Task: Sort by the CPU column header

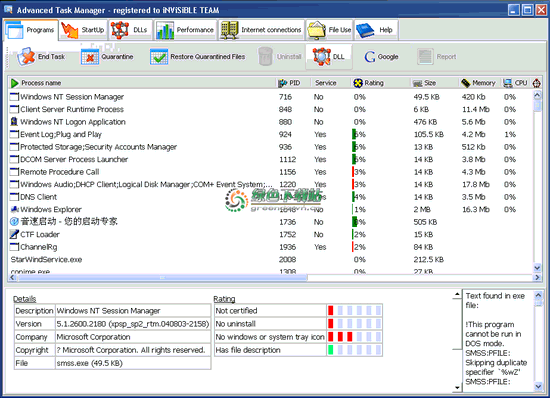Action: pyautogui.click(x=516, y=83)
